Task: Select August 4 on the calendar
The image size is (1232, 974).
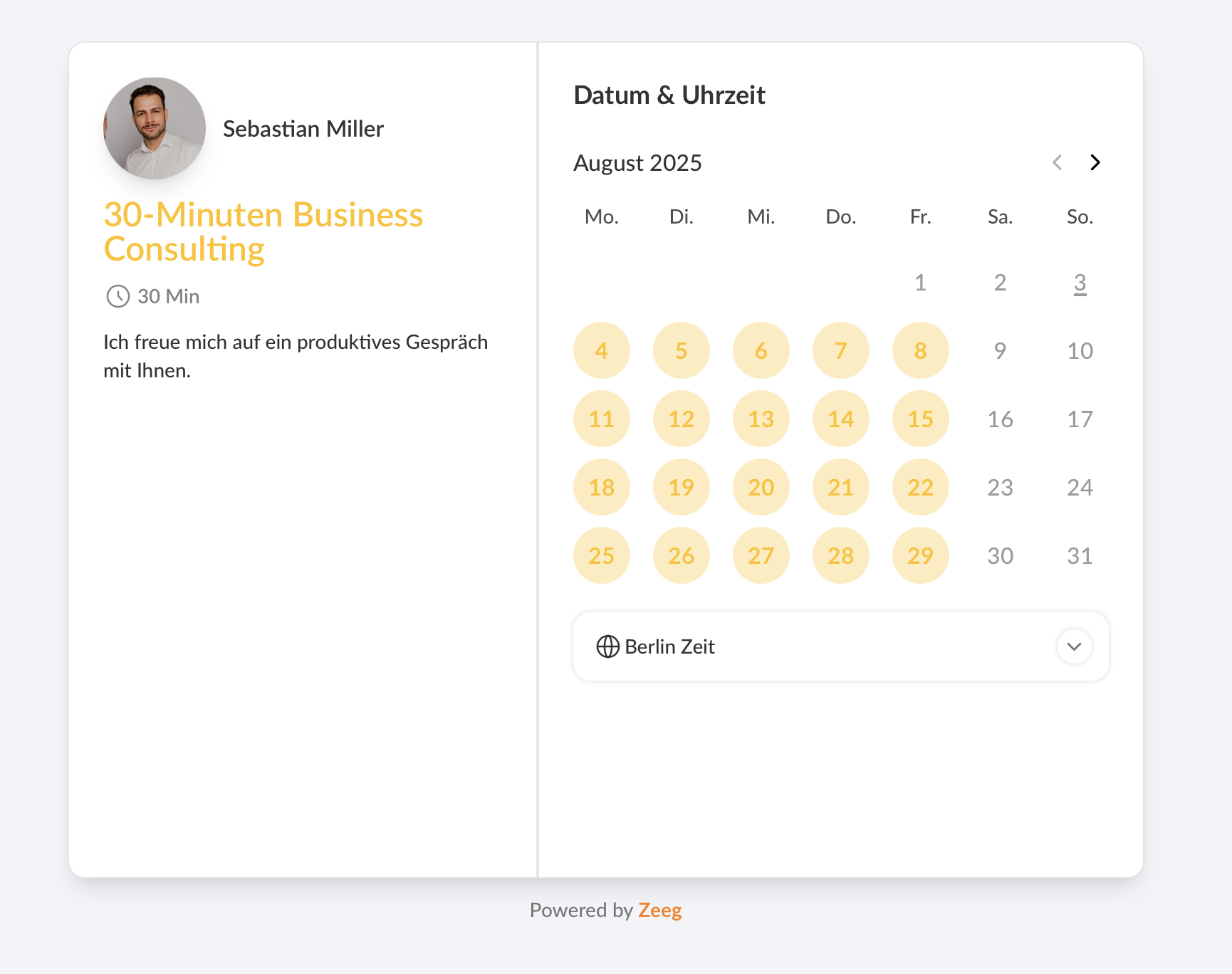Action: (x=602, y=350)
